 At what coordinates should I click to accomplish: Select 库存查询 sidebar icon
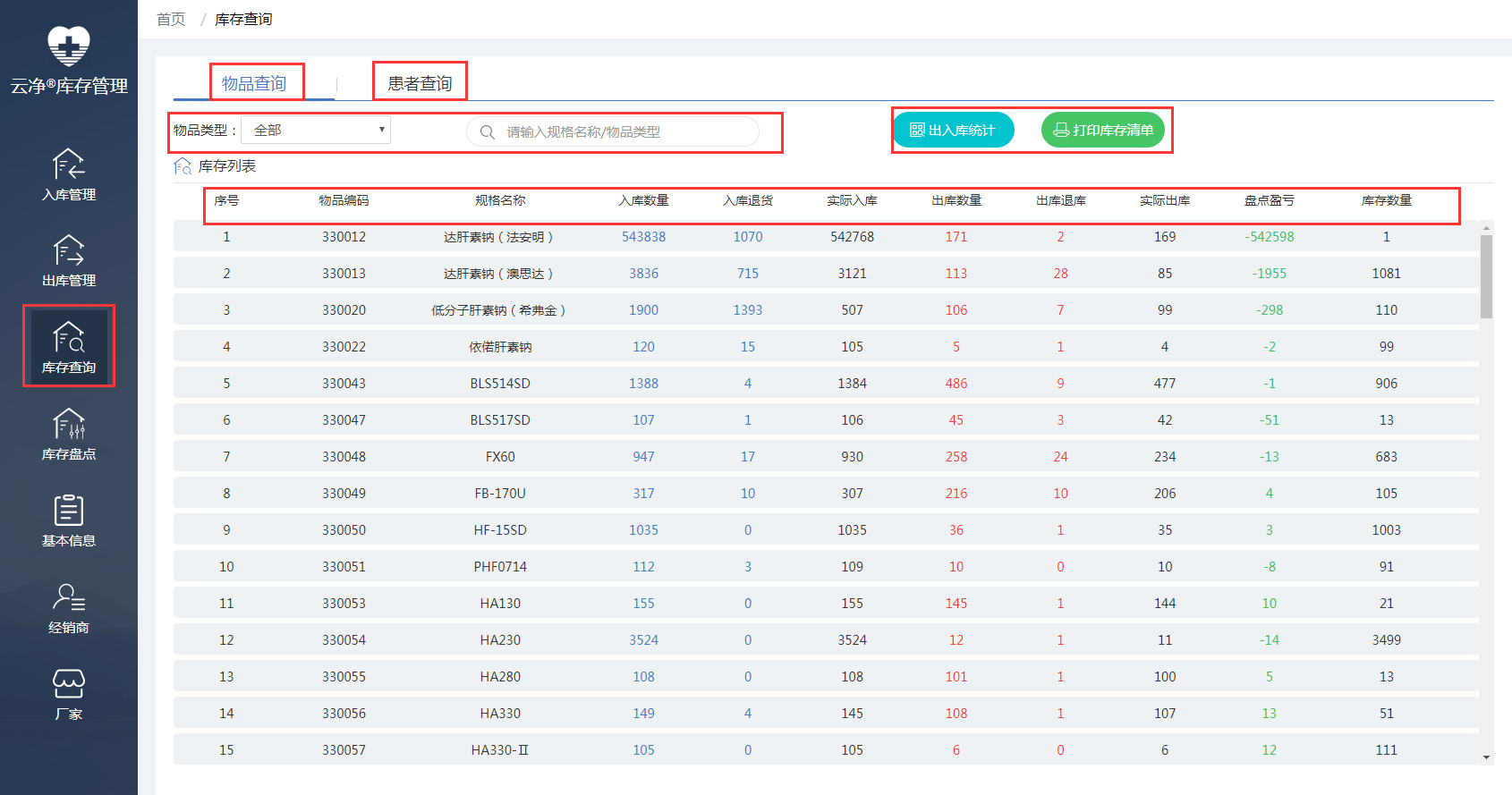[x=69, y=338]
